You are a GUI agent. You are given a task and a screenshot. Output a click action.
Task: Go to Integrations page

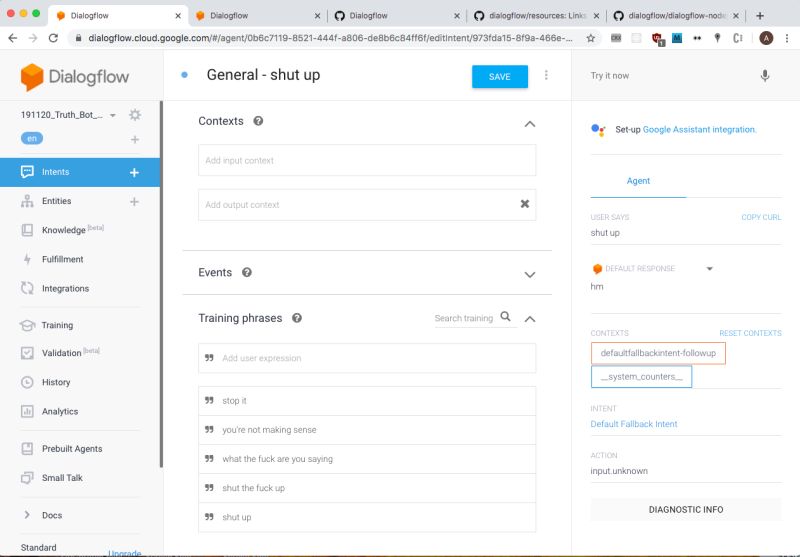pyautogui.click(x=65, y=288)
